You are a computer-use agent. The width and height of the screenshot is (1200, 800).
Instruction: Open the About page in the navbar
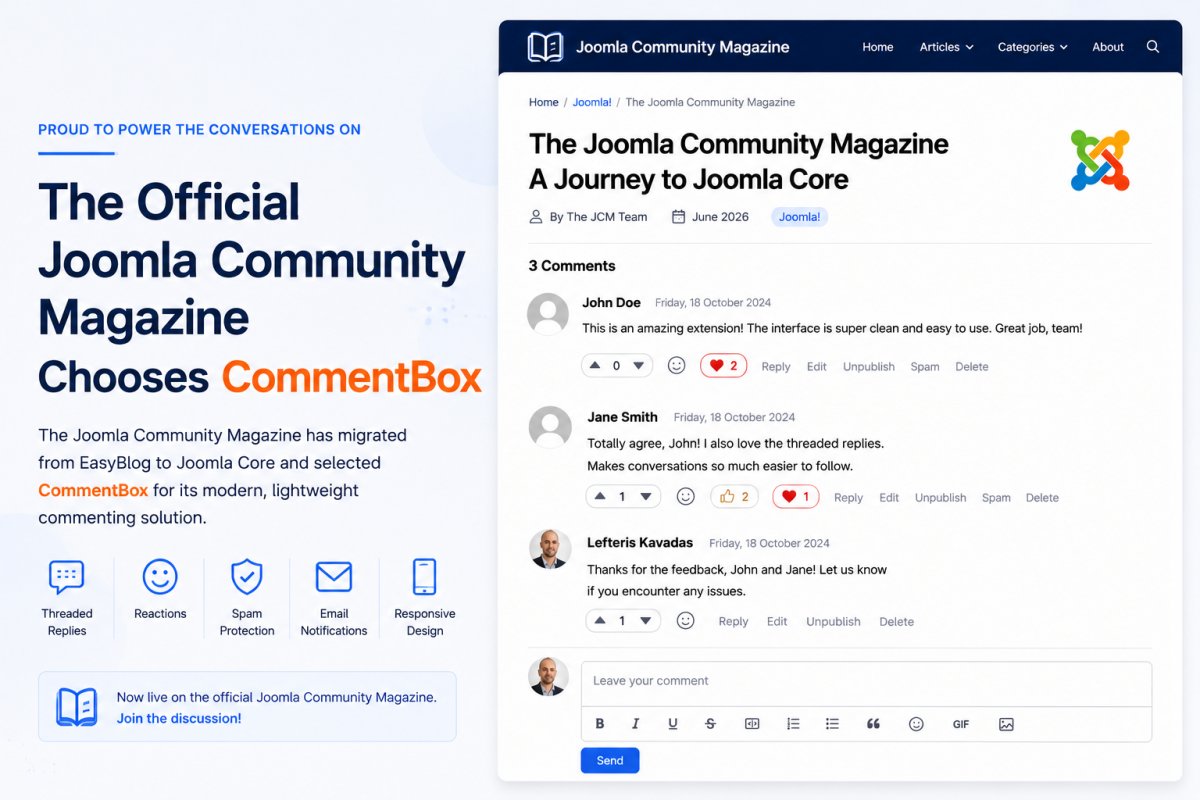[1108, 47]
